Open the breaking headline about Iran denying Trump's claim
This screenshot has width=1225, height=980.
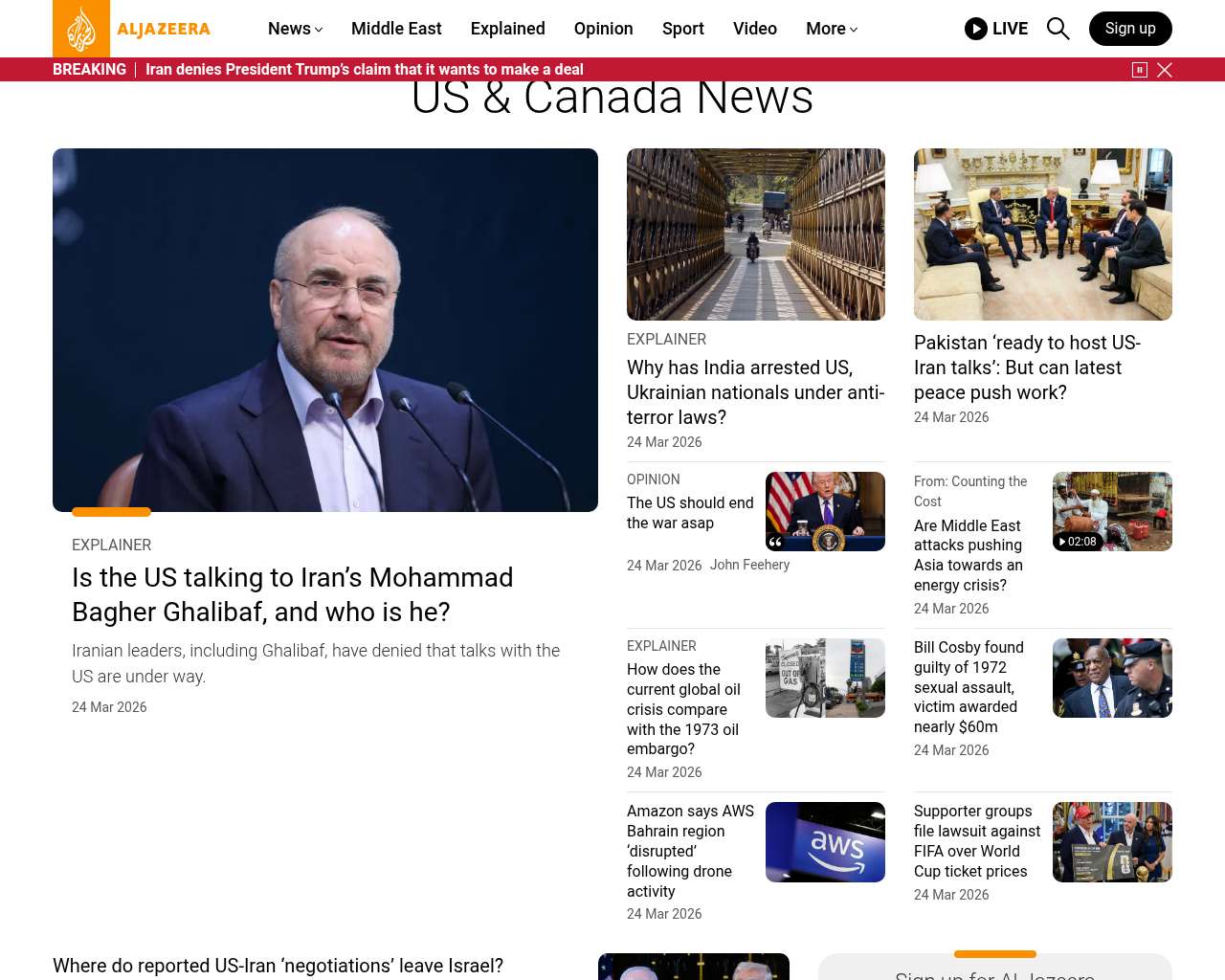point(365,70)
